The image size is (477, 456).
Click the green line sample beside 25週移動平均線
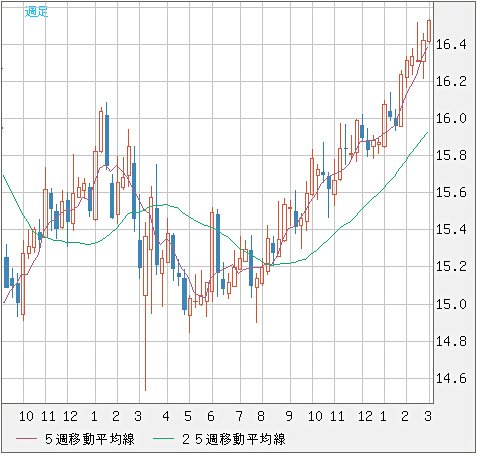click(x=164, y=439)
